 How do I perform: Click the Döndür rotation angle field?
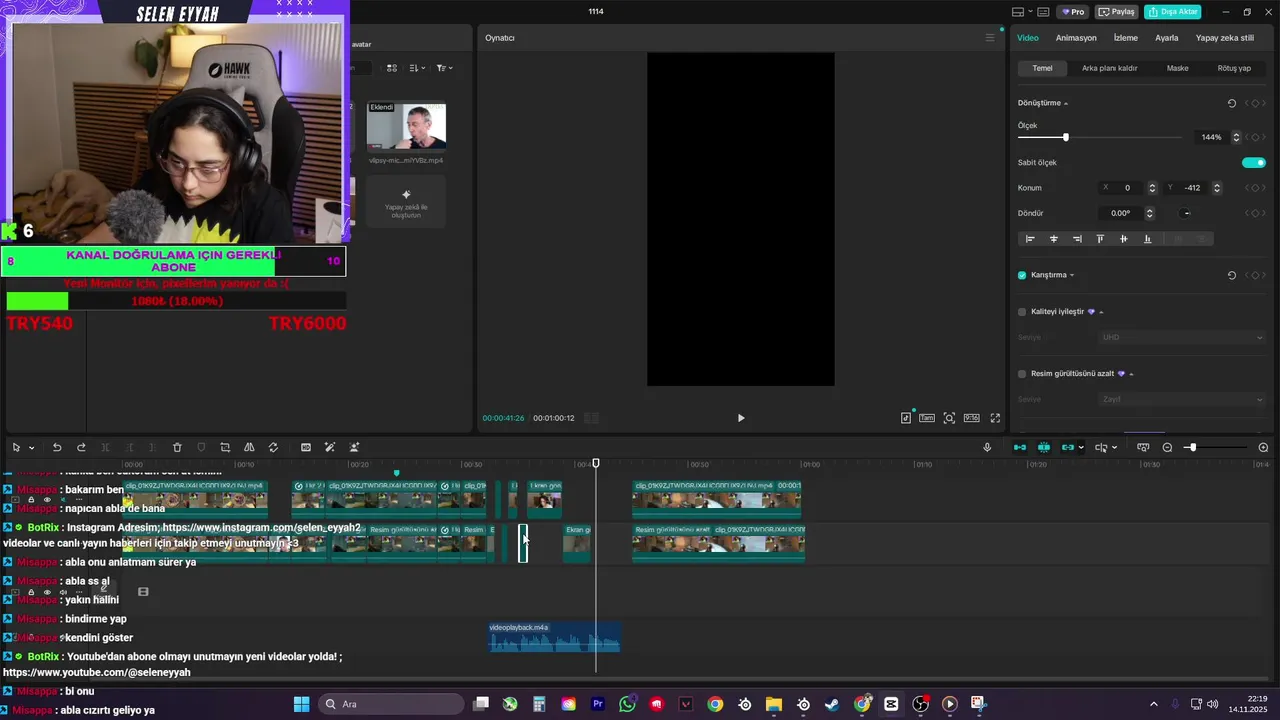pos(1120,213)
